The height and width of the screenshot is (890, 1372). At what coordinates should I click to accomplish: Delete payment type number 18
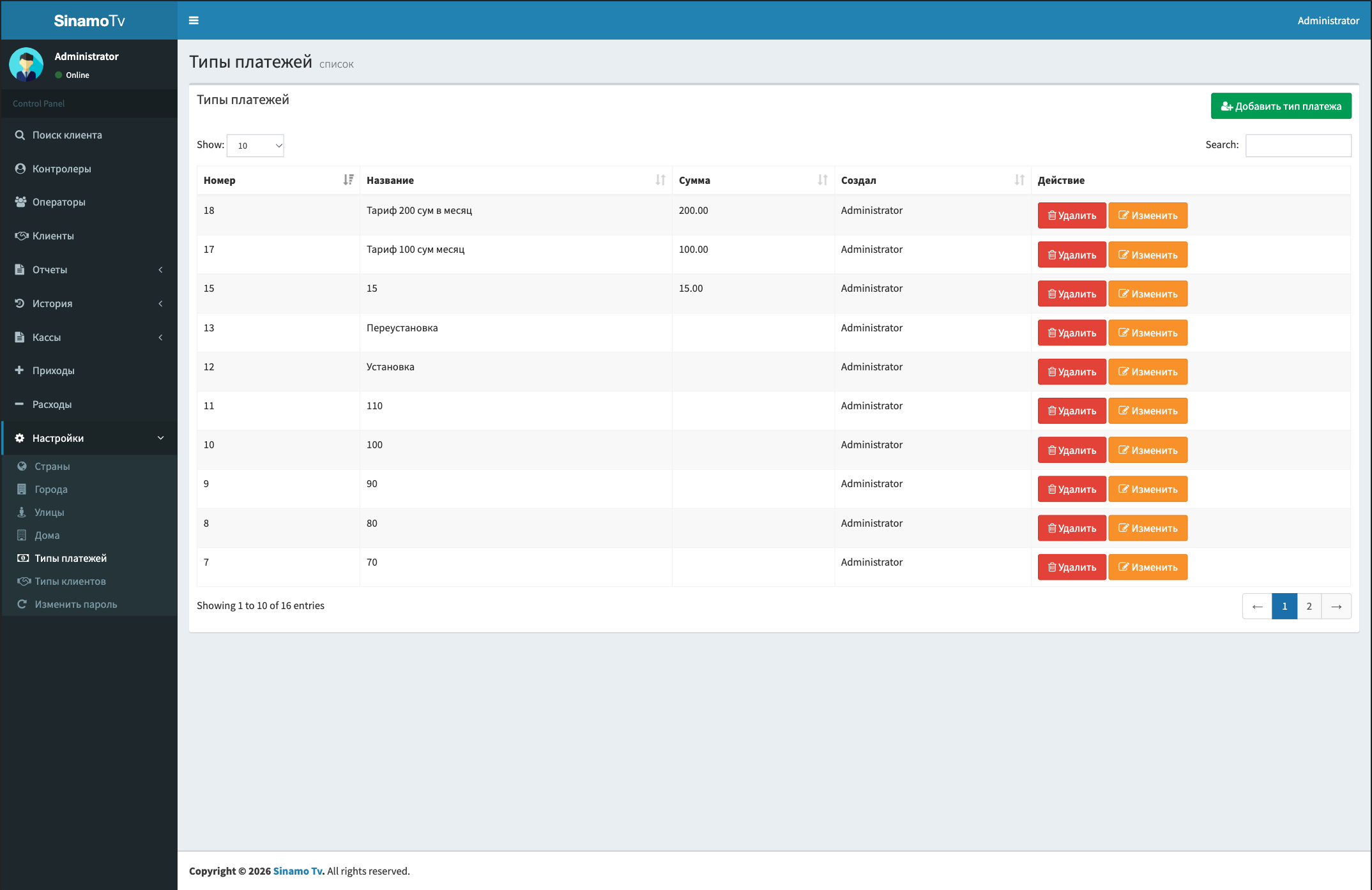(1072, 215)
